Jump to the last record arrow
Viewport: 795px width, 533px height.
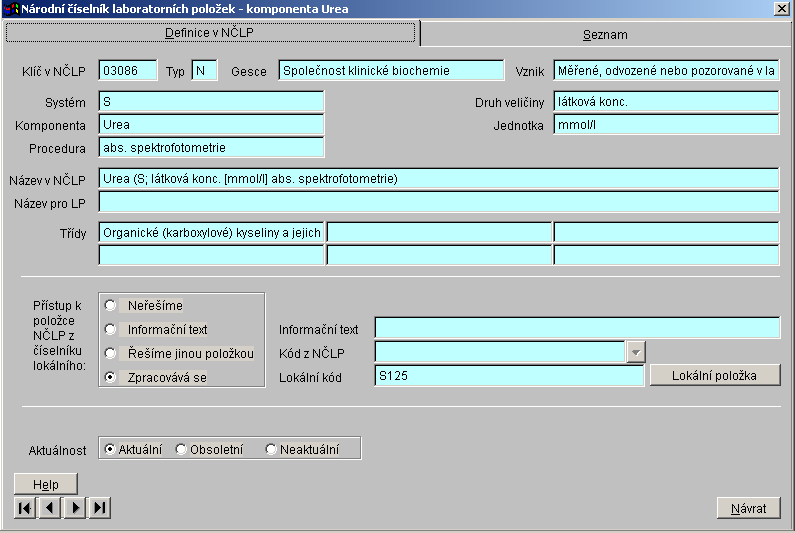click(99, 508)
